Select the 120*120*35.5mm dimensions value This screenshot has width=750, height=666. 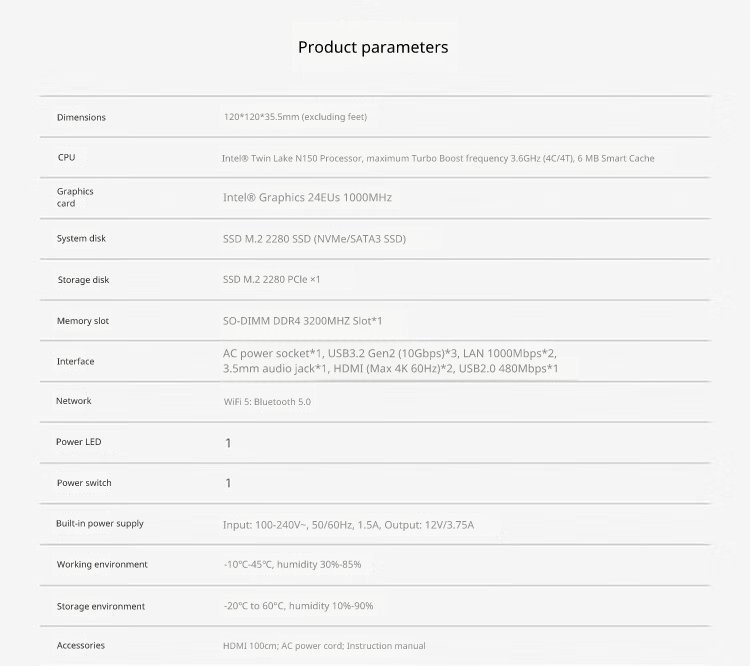[295, 117]
